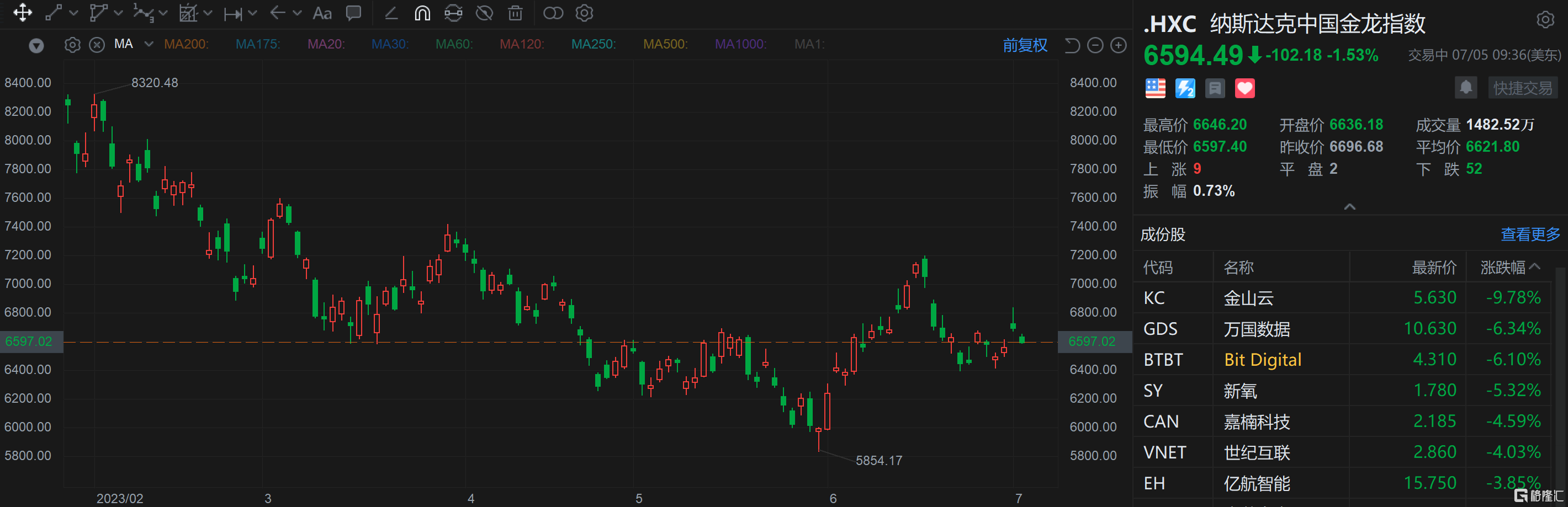The image size is (1568, 507).
Task: Click the MA120 legend label
Action: (x=522, y=44)
